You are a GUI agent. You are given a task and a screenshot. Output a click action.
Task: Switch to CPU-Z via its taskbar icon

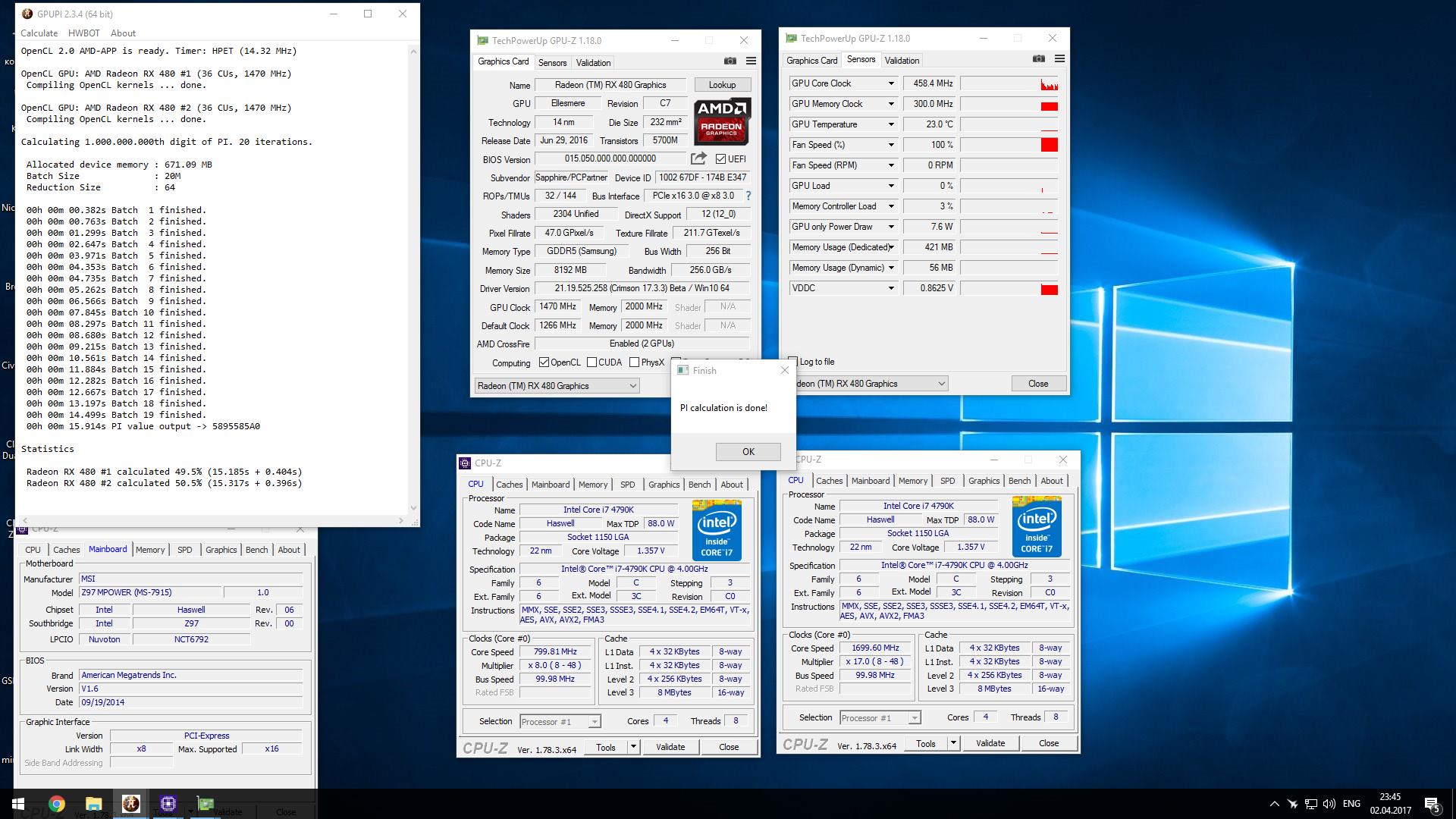[x=168, y=804]
